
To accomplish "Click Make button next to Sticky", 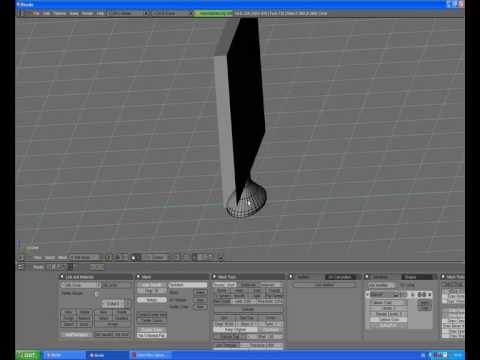I will (x=200, y=292).
